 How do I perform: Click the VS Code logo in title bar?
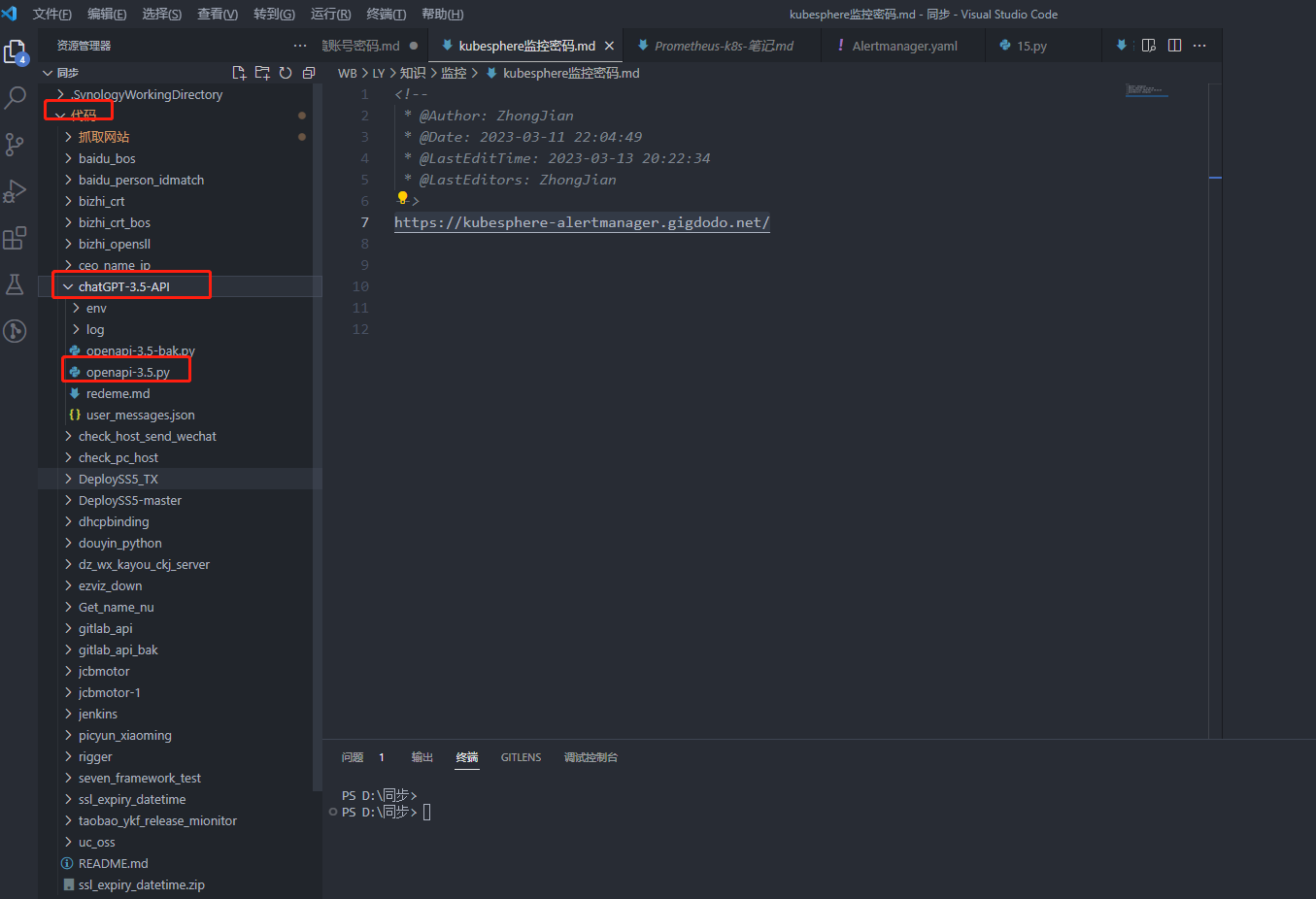11,14
